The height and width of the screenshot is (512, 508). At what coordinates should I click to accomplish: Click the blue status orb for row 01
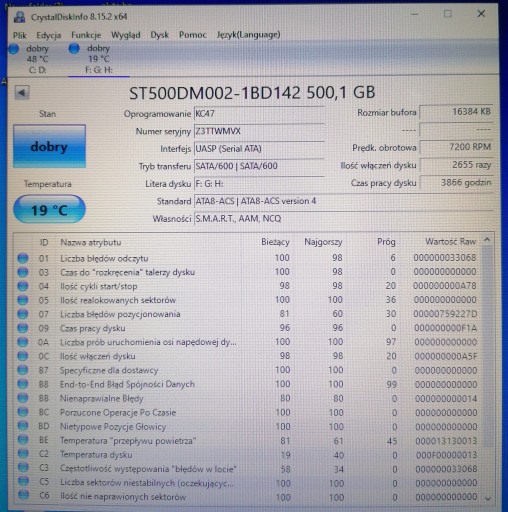click(23, 258)
